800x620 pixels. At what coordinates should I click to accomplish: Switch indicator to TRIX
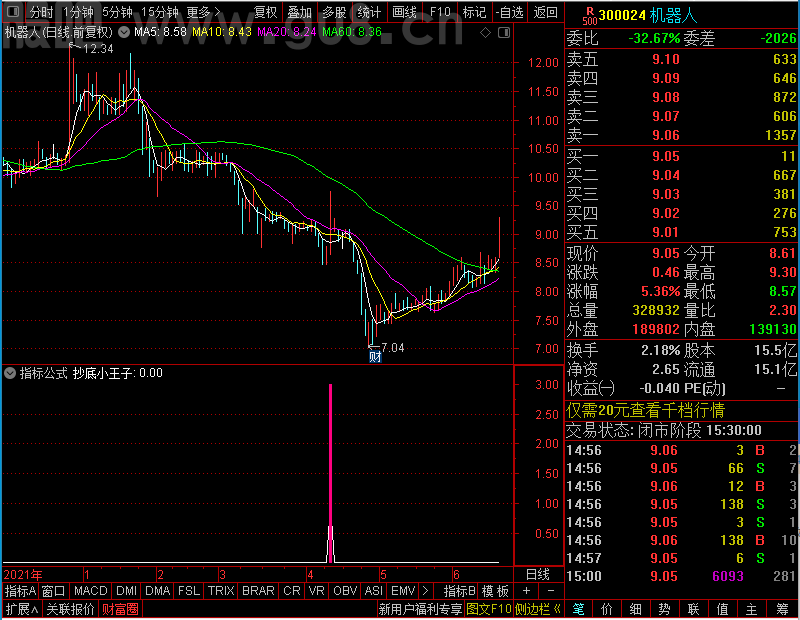pyautogui.click(x=221, y=591)
